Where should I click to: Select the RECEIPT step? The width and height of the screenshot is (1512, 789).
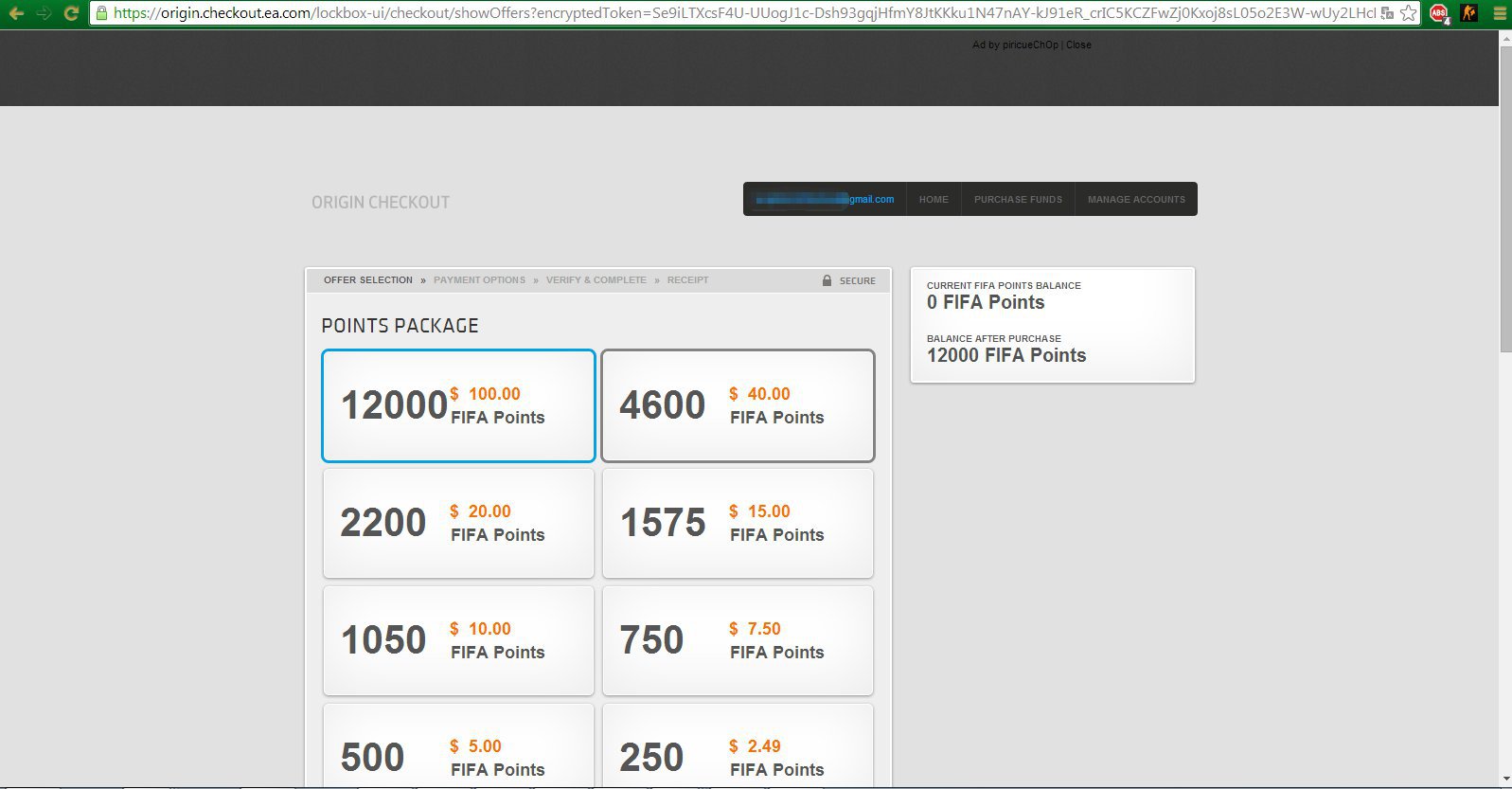pyautogui.click(x=687, y=280)
